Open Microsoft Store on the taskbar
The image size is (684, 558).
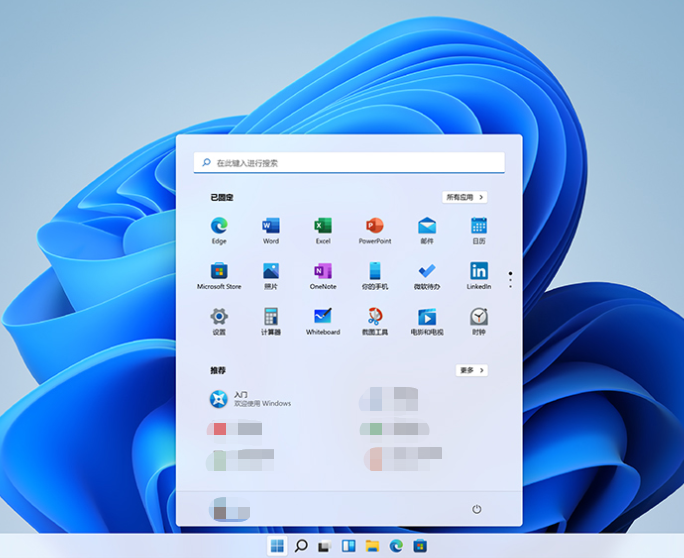click(x=420, y=546)
